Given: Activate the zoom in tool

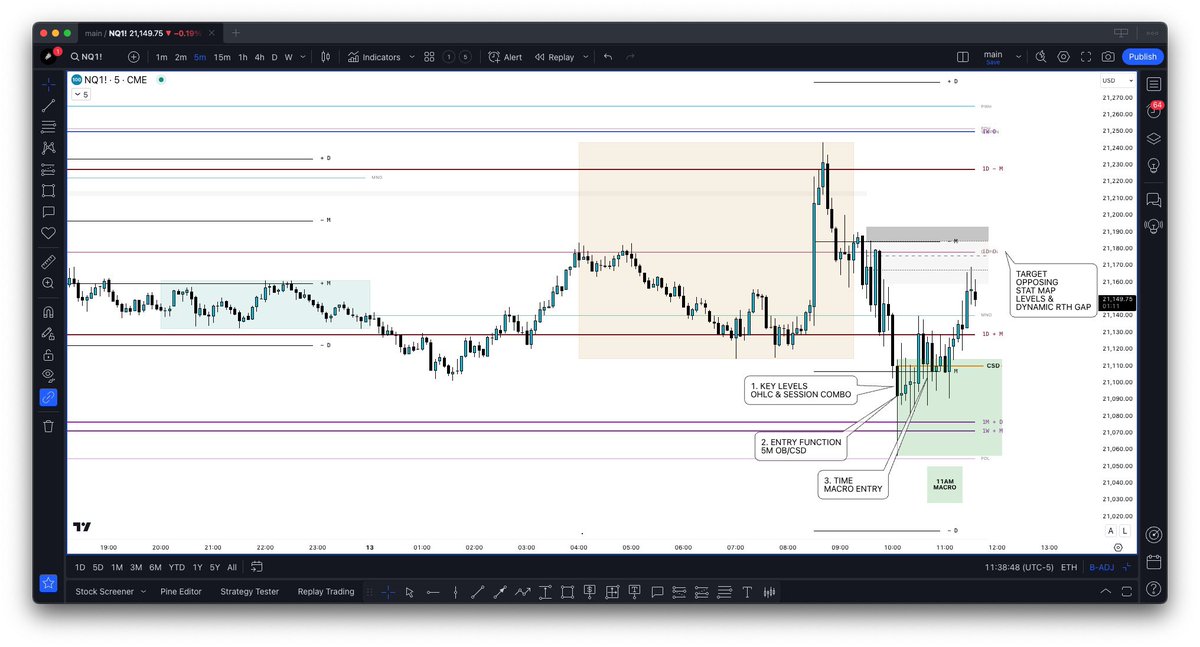Looking at the screenshot, I should 48,283.
